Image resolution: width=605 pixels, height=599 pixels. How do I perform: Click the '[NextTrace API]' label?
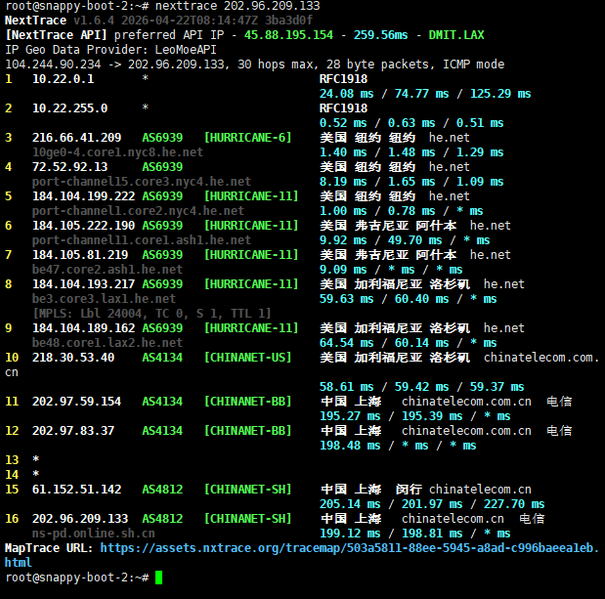click(56, 35)
